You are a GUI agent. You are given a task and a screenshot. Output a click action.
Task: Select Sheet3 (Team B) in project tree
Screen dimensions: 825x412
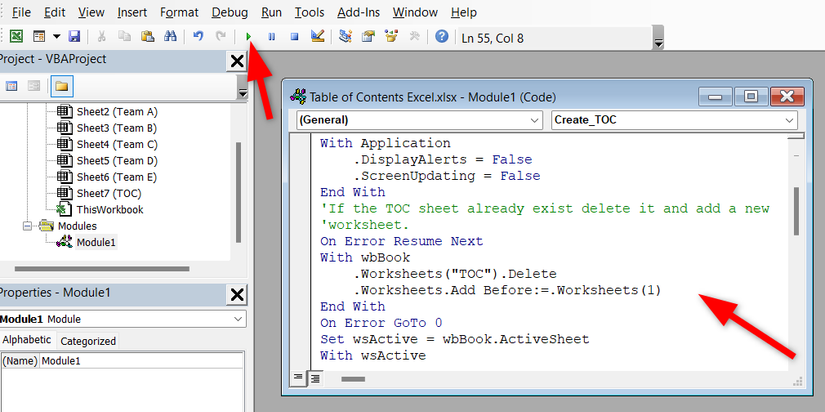pos(117,128)
